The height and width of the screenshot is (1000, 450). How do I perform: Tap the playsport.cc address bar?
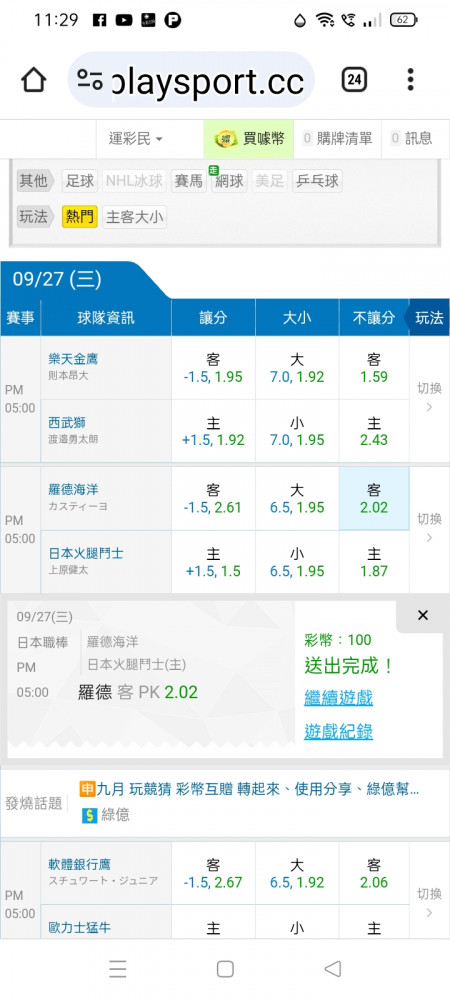pyautogui.click(x=191, y=80)
